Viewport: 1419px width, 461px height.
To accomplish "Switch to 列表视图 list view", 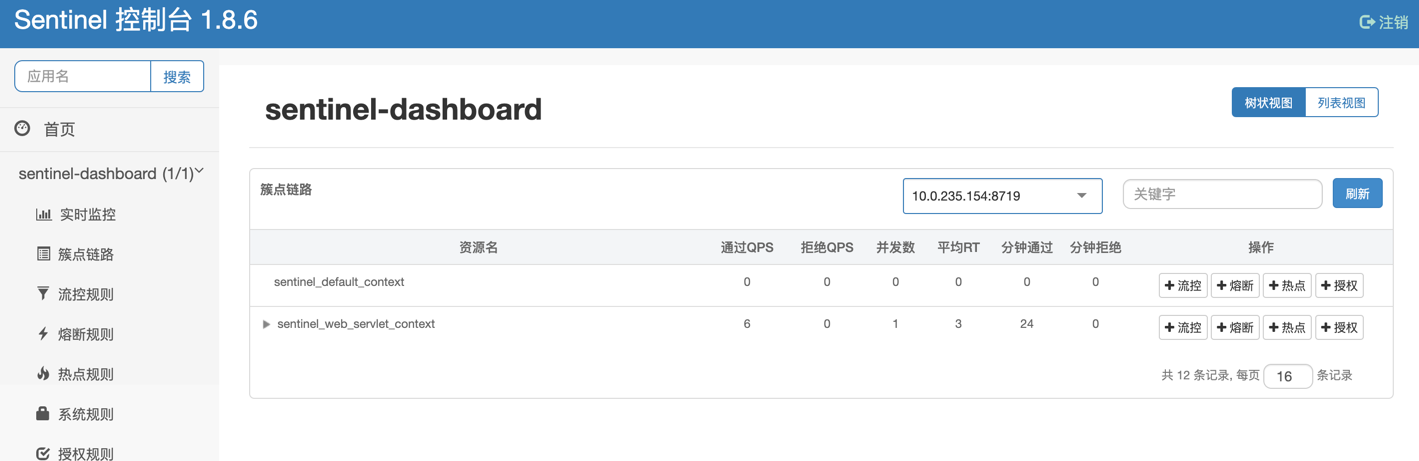I will (x=1341, y=102).
